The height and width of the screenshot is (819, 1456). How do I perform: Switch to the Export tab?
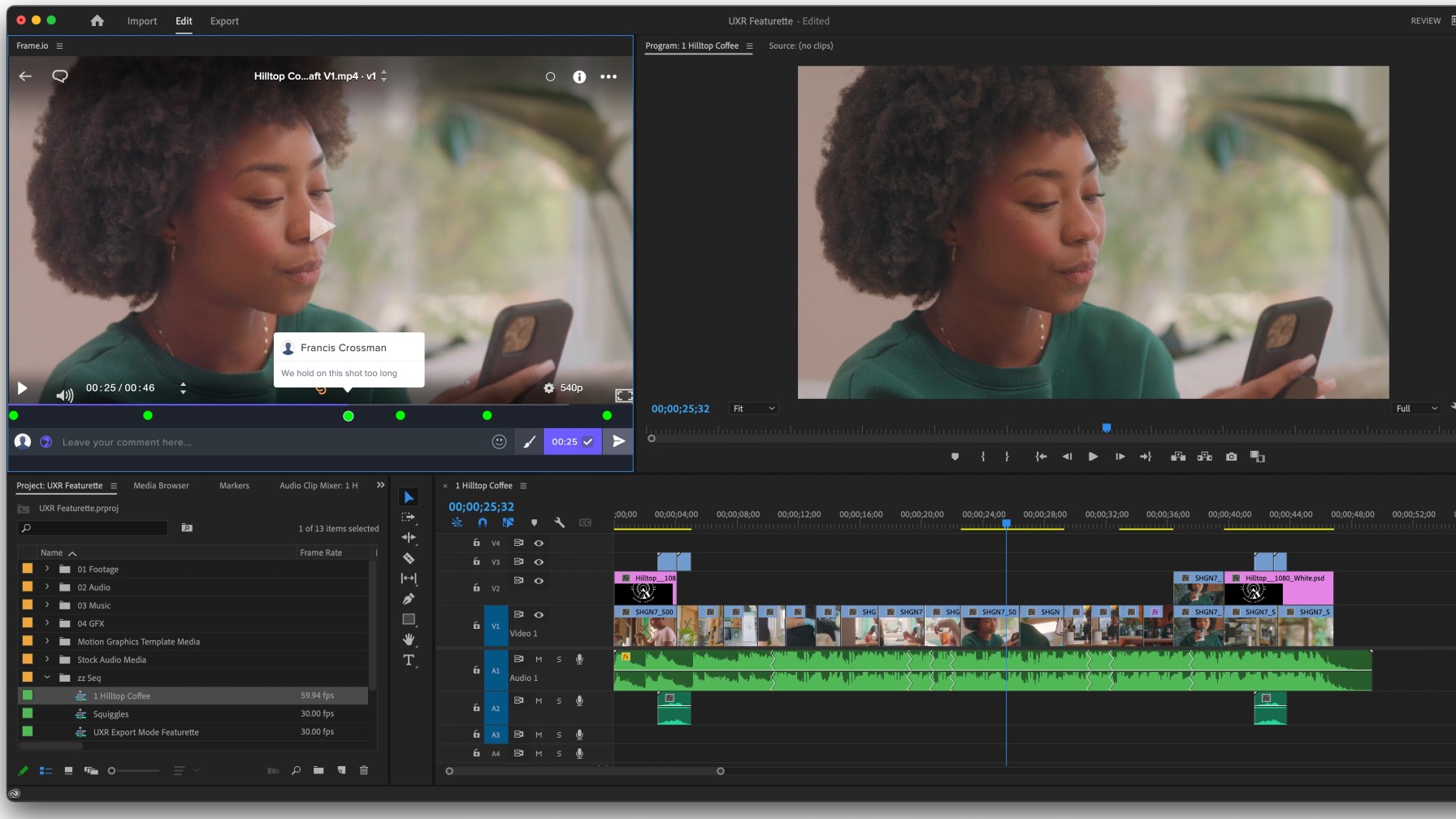[x=224, y=20]
